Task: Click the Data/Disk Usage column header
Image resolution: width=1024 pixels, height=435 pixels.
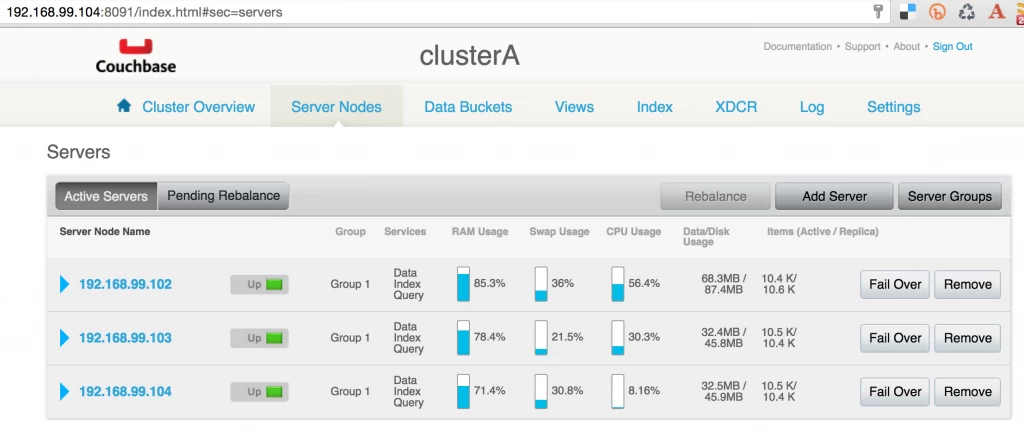Action: [706, 236]
